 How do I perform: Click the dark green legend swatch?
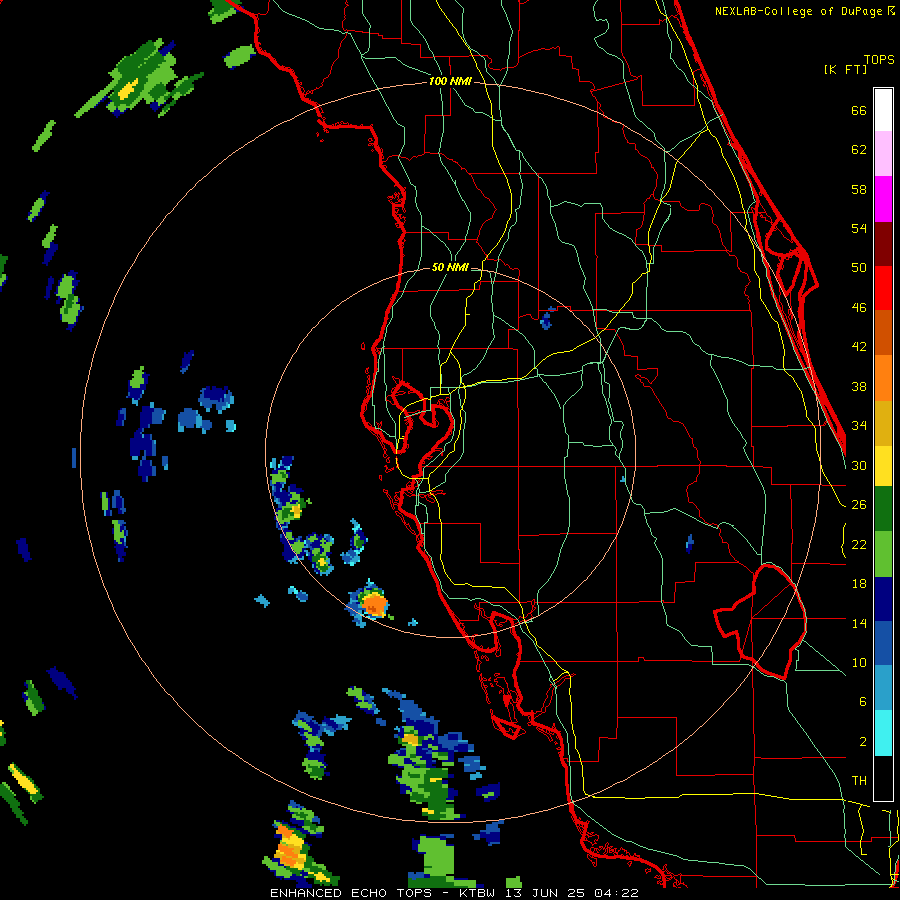point(883,509)
